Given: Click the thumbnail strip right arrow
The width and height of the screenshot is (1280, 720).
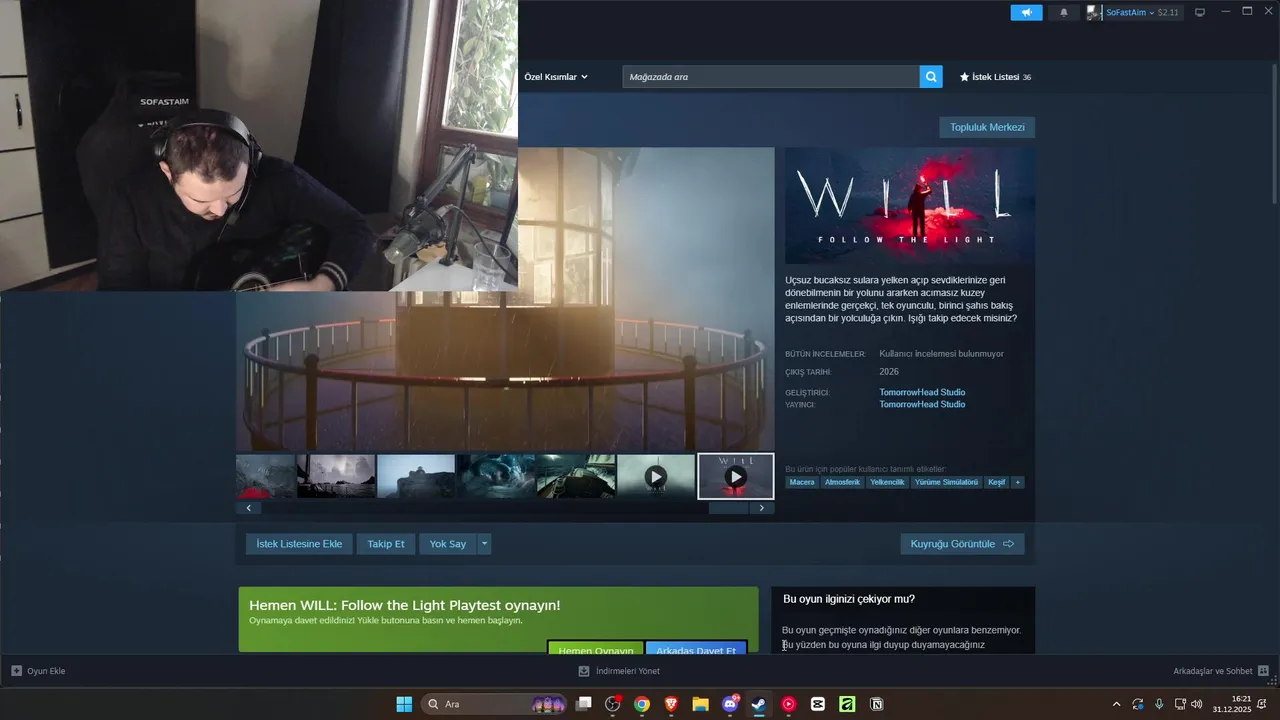Looking at the screenshot, I should click(x=762, y=508).
